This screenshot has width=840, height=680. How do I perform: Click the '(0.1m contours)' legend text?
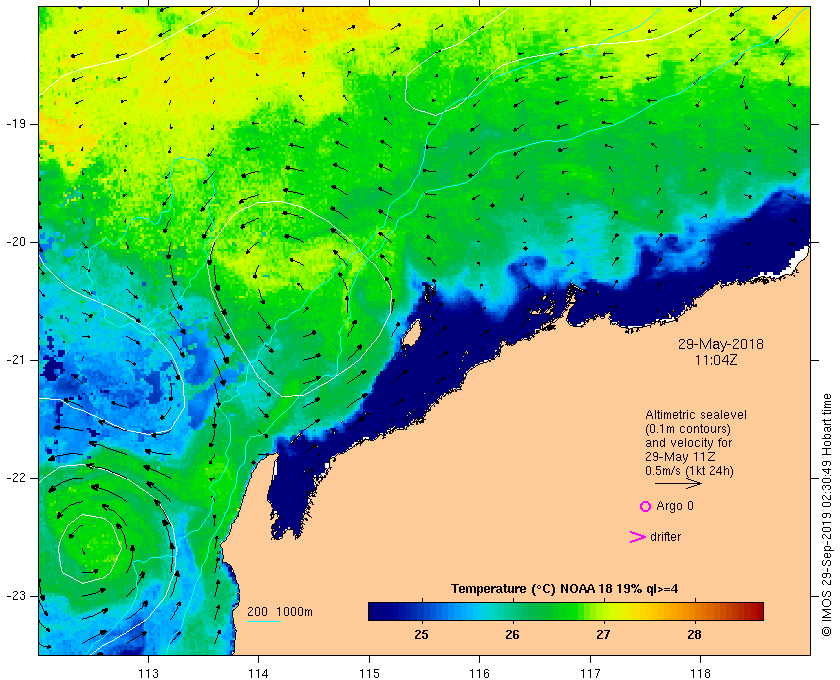coord(688,429)
